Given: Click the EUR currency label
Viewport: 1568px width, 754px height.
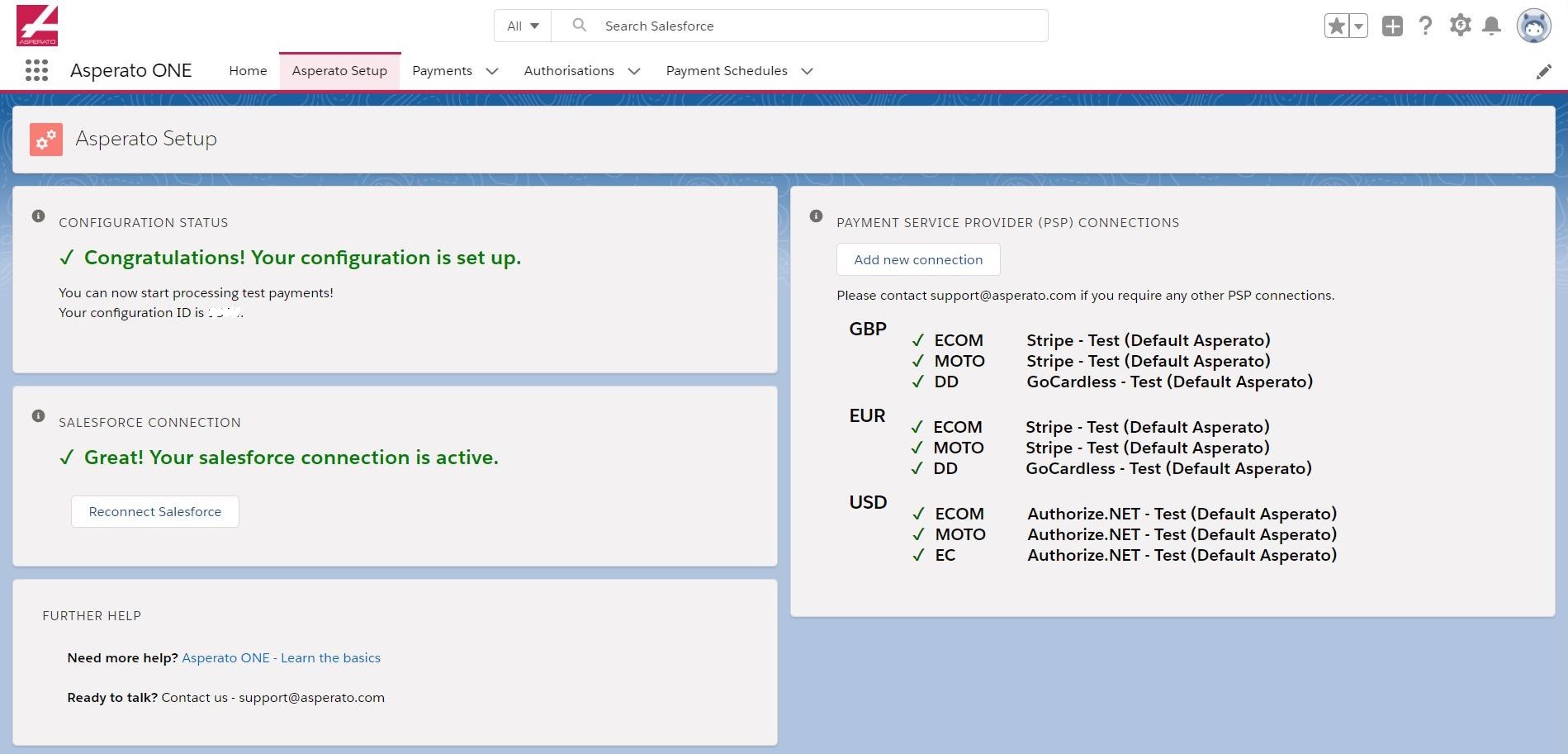Looking at the screenshot, I should 867,415.
